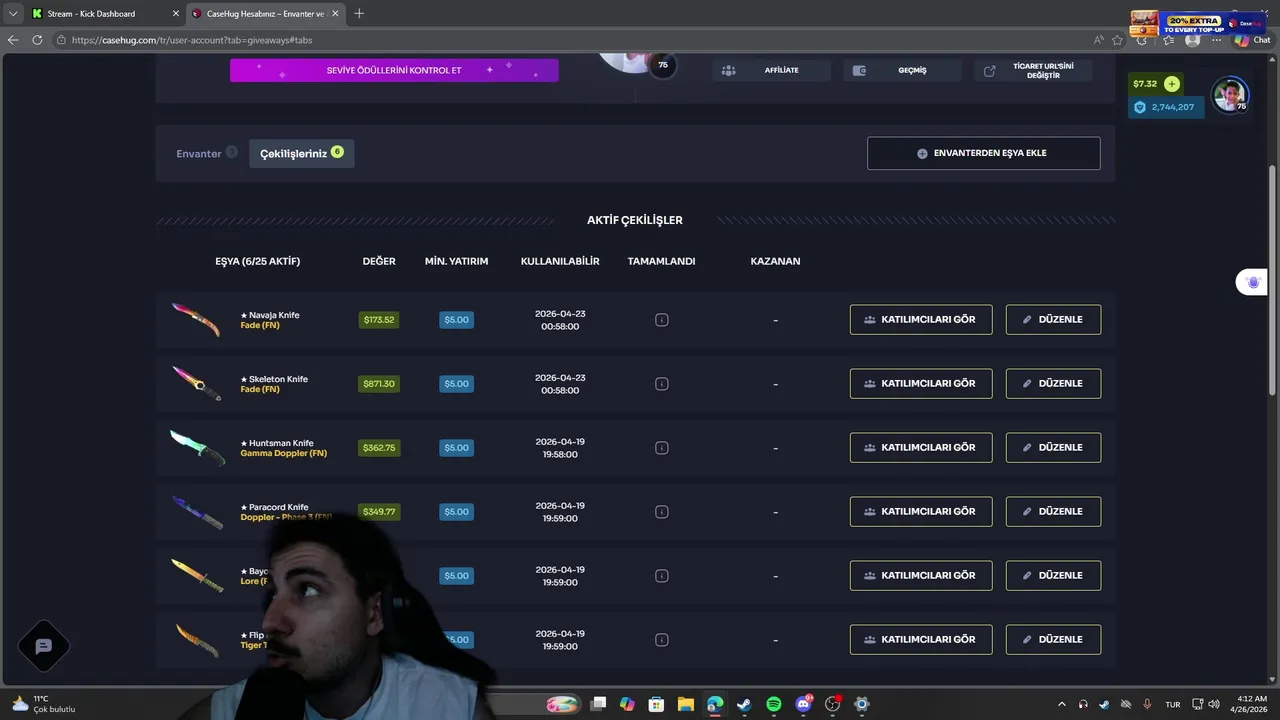Viewport: 1280px width, 720px height.
Task: Click the $362.75 Huntsman Knife value
Action: pyautogui.click(x=379, y=448)
